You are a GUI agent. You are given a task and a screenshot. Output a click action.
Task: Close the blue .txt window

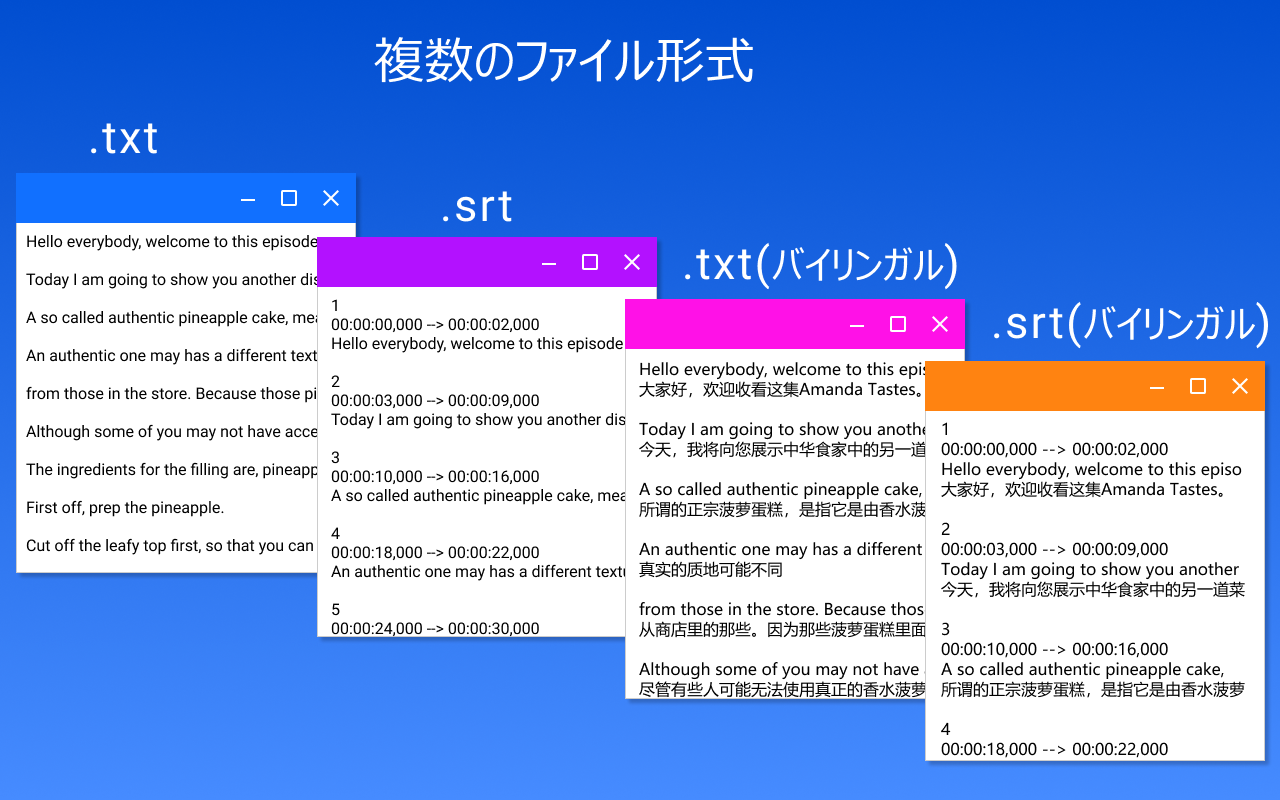[331, 198]
